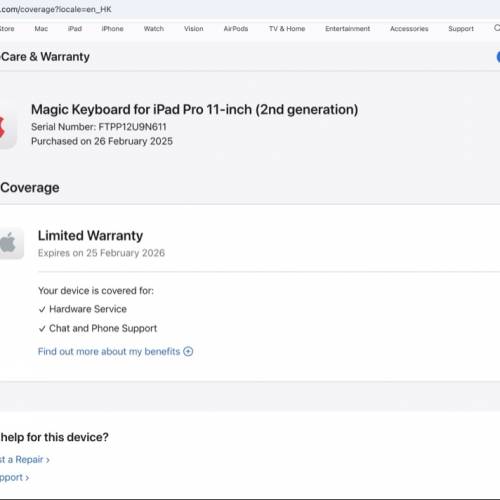
Task: Click the Magic Keyboard product title
Action: tap(194, 110)
